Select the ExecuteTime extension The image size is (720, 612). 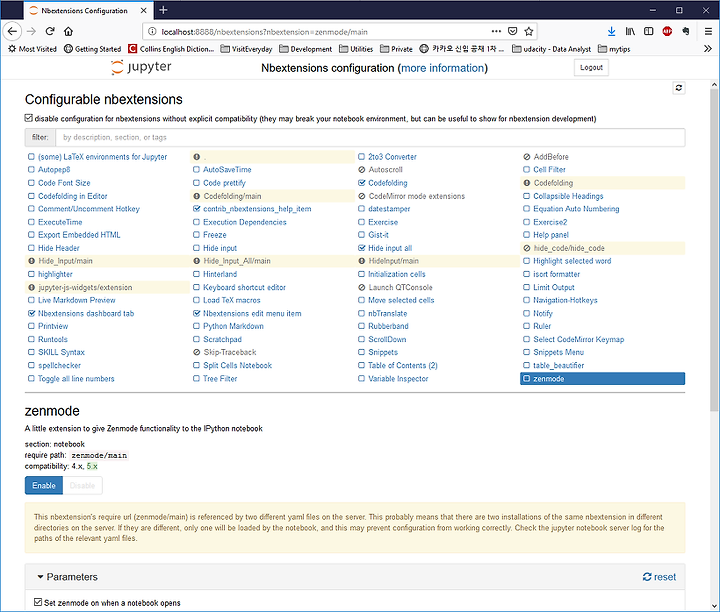pyautogui.click(x=60, y=222)
